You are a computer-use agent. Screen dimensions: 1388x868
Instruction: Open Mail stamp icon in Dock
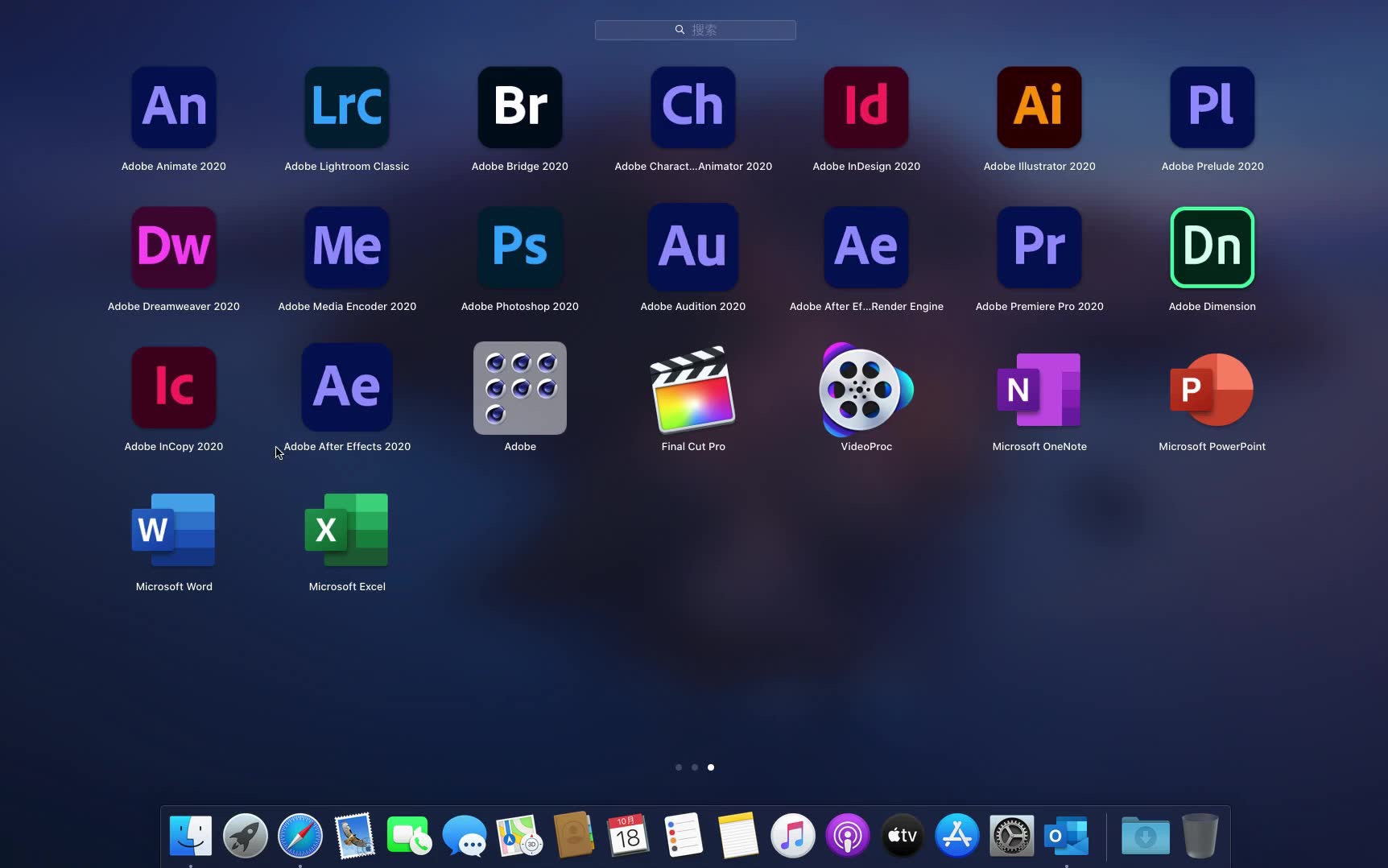click(355, 836)
